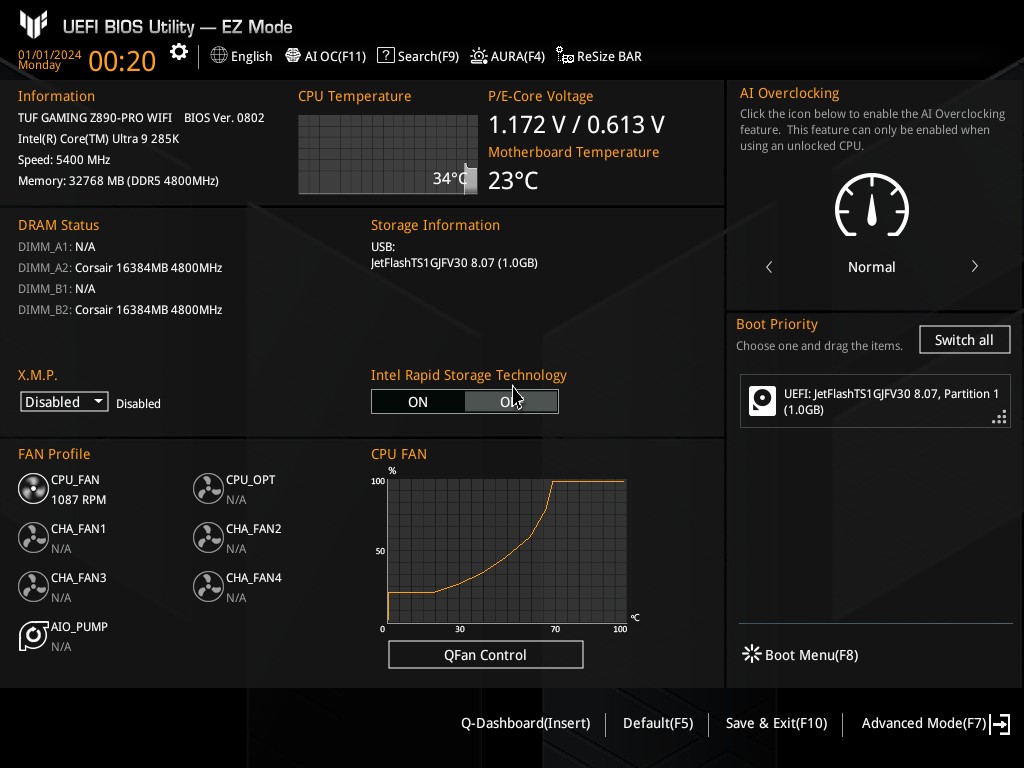Image resolution: width=1024 pixels, height=768 pixels.
Task: Click left chevron beside Normal mode
Action: tap(769, 267)
